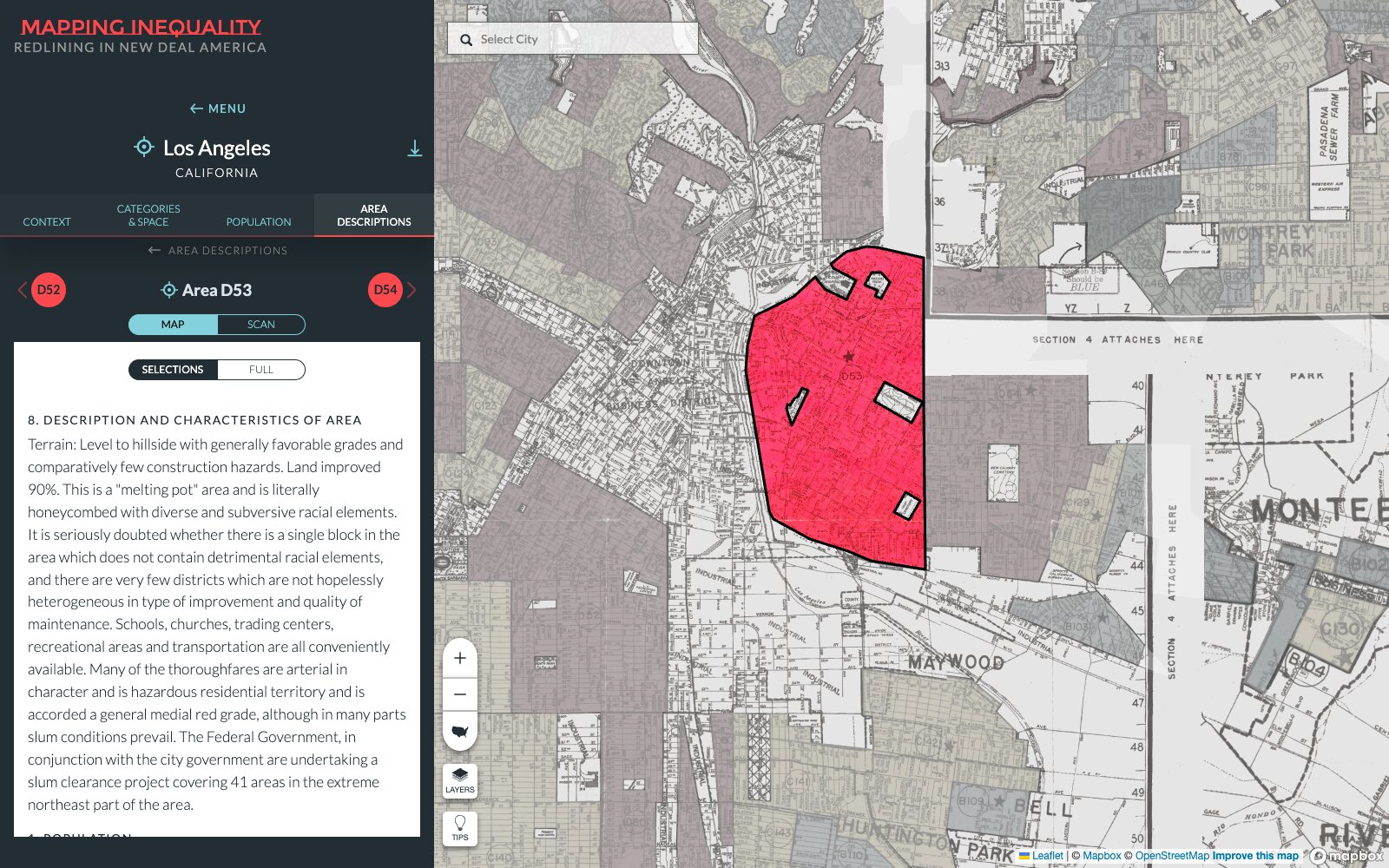Open the OpenStreetMap attribution link
Screen dimensions: 1389x868
(x=1172, y=856)
